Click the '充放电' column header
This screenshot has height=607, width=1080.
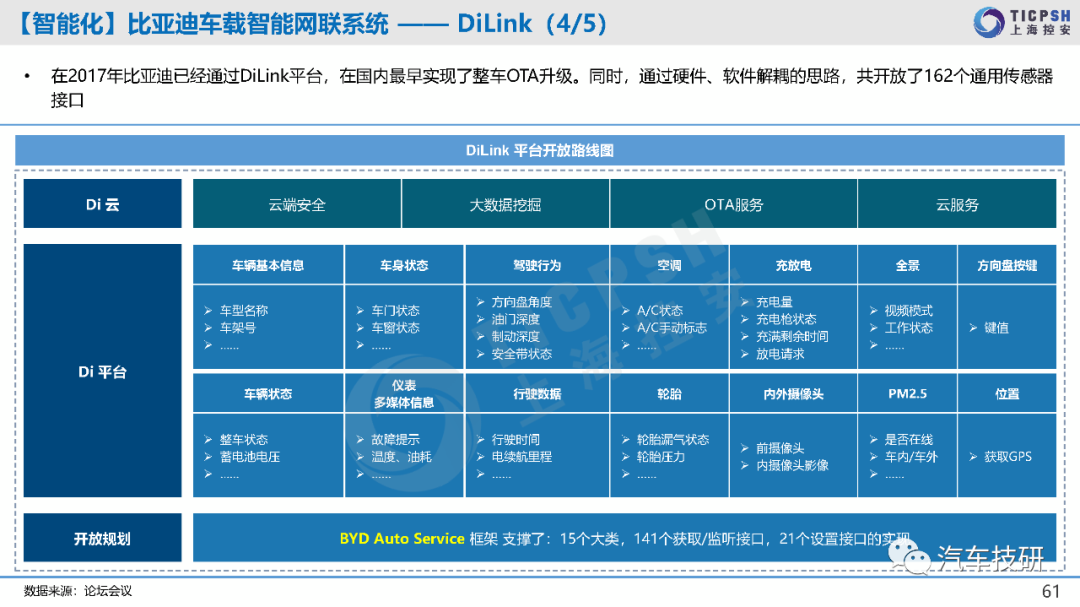pyautogui.click(x=793, y=265)
